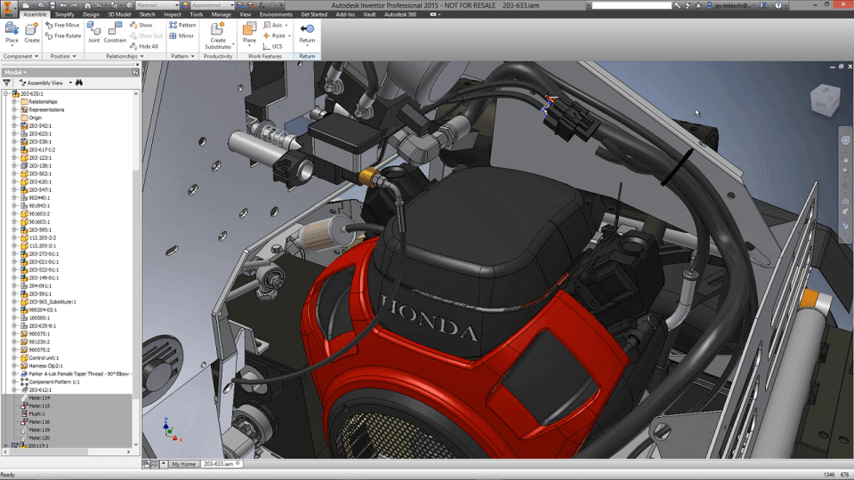Viewport: 854px width, 480px height.
Task: Switch to the Simplify ribbon tab
Action: pyautogui.click(x=64, y=15)
